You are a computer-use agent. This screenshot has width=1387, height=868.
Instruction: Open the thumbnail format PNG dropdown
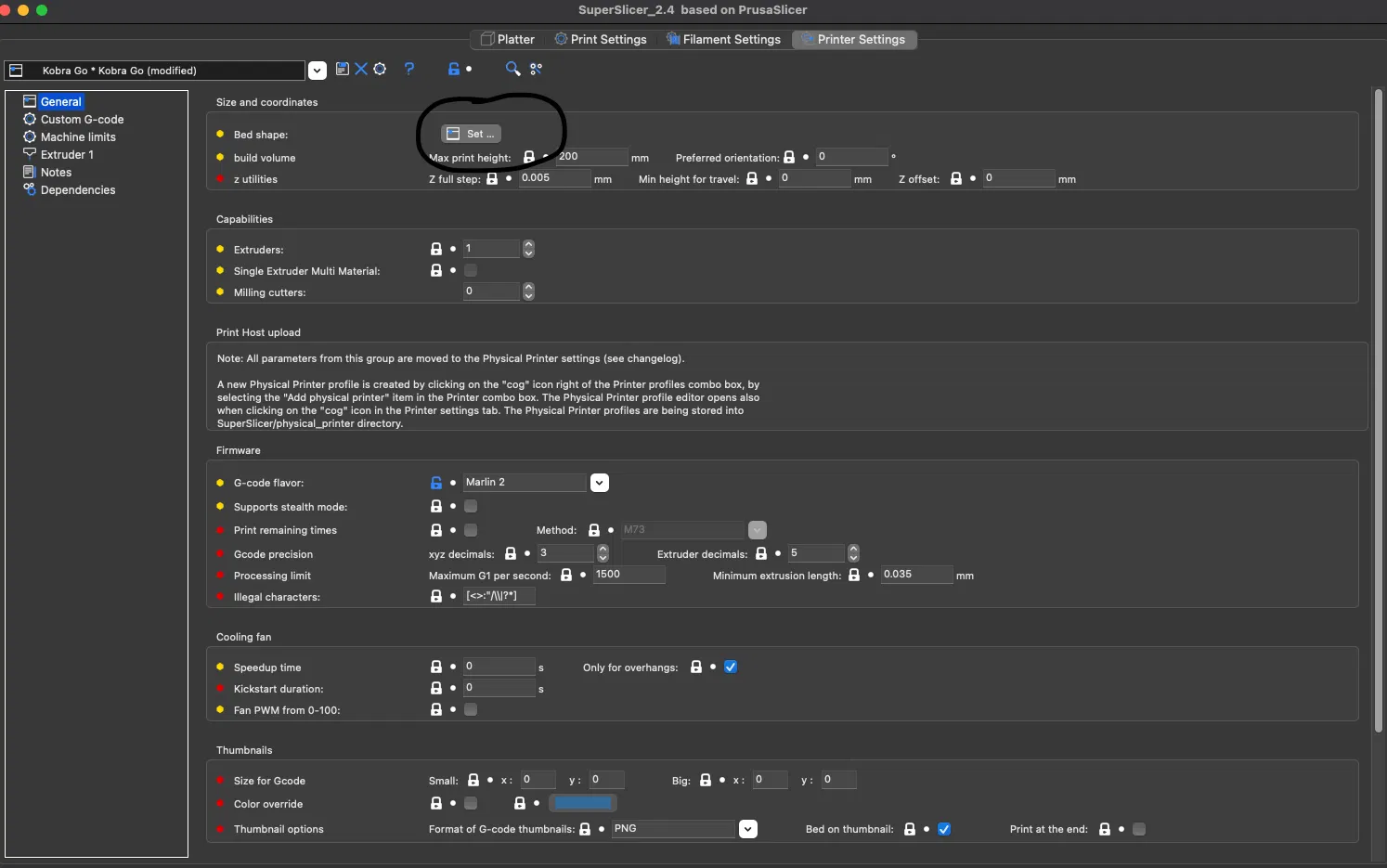click(748, 829)
